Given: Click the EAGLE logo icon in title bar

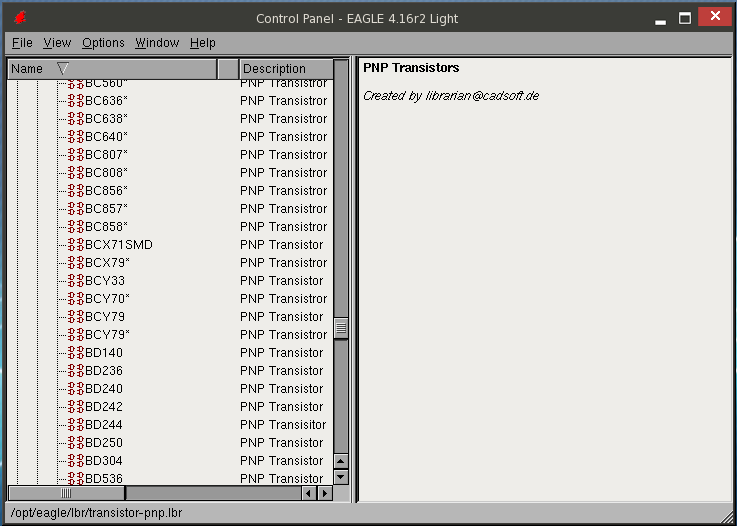Looking at the screenshot, I should [20, 18].
